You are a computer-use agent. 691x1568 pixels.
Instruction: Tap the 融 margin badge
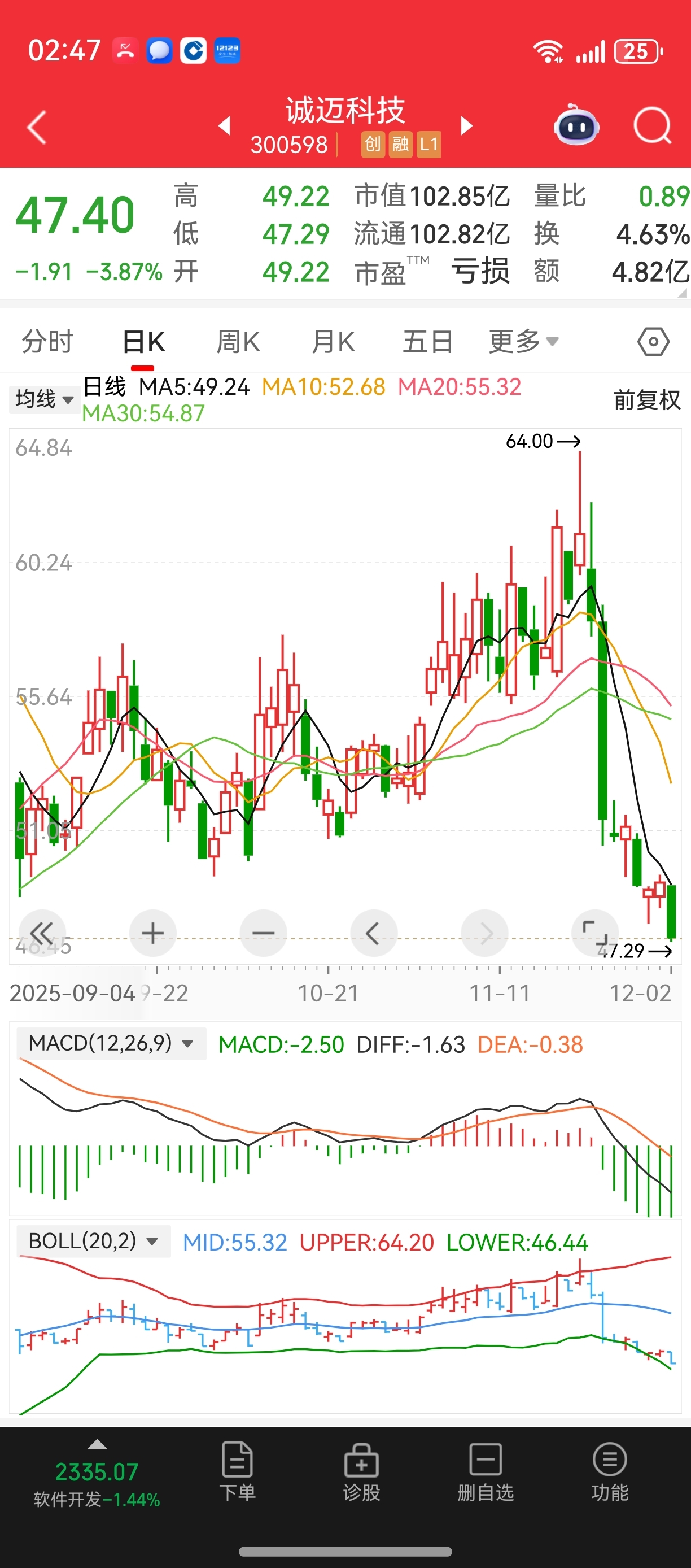tap(401, 144)
